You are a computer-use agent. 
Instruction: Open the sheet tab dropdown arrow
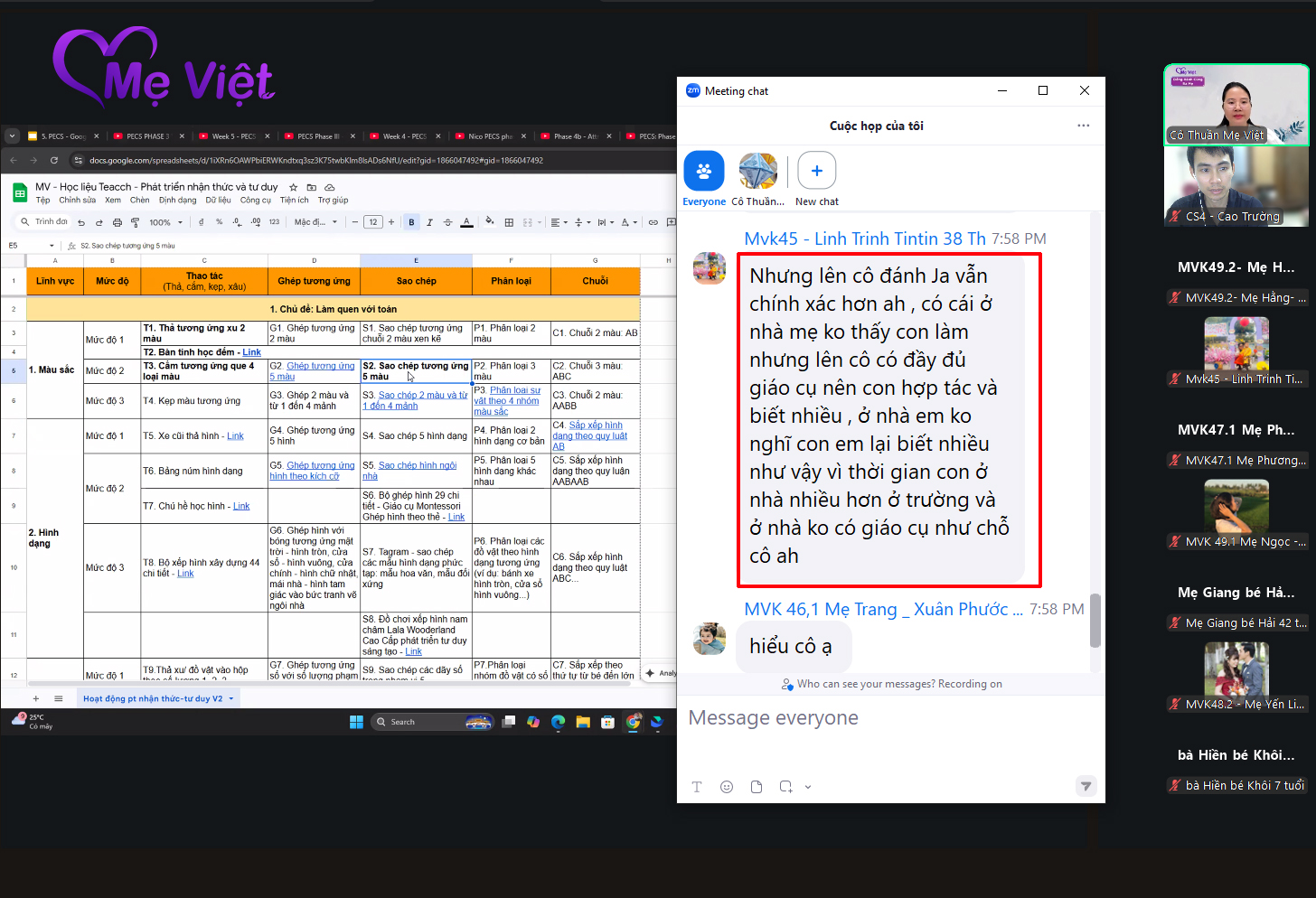tap(231, 698)
